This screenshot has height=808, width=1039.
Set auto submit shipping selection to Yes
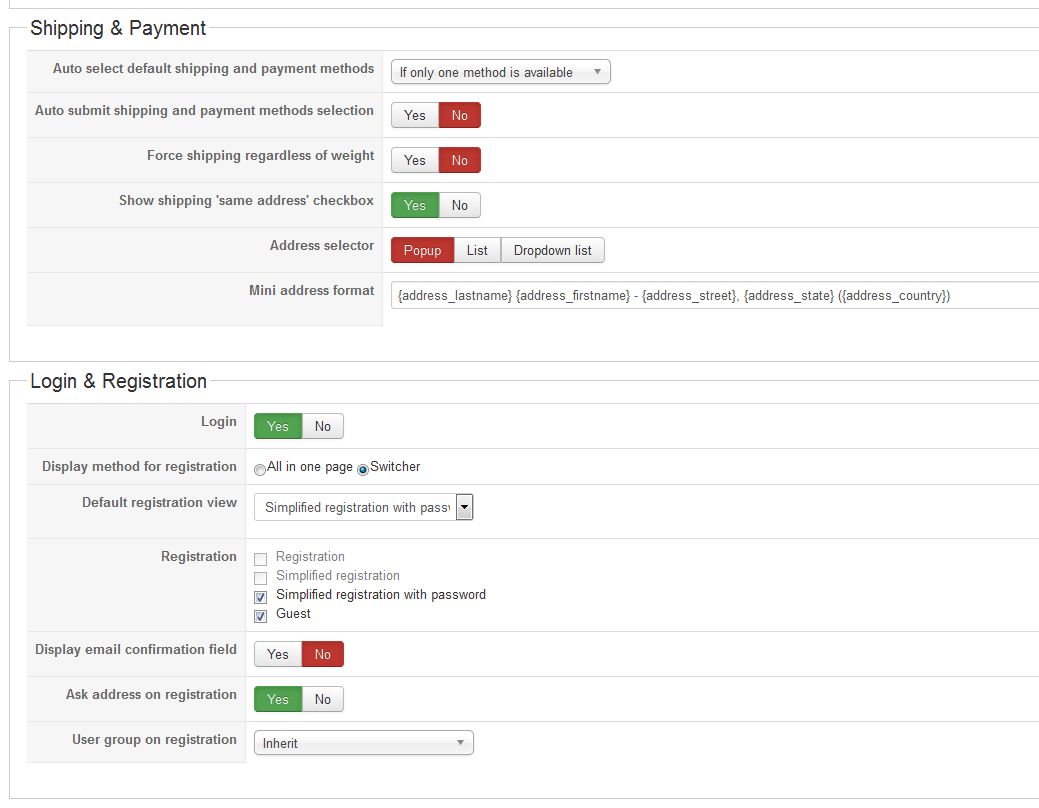(415, 115)
